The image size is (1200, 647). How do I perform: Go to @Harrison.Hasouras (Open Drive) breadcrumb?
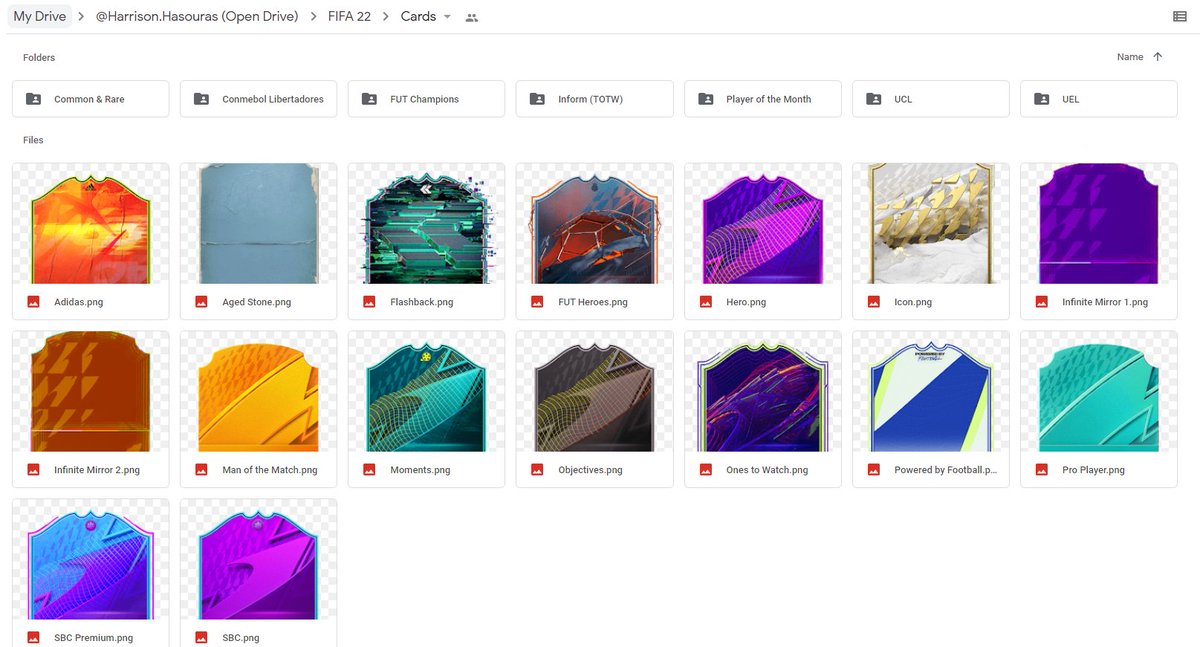click(197, 16)
